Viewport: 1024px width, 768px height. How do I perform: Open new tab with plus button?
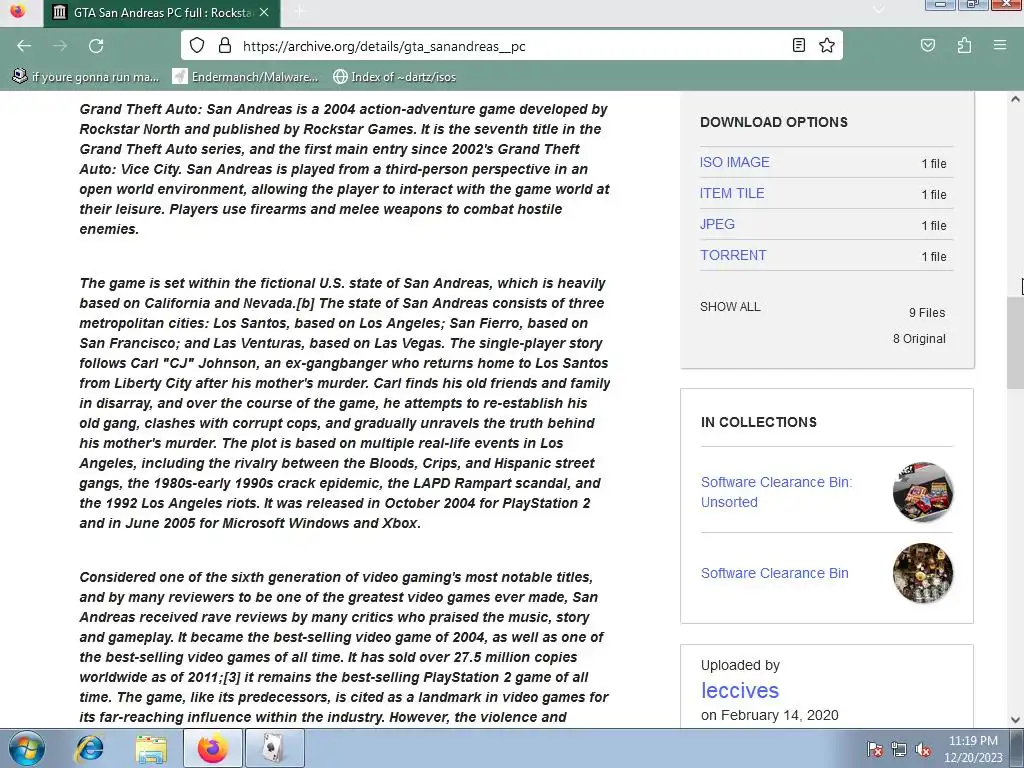tap(300, 12)
